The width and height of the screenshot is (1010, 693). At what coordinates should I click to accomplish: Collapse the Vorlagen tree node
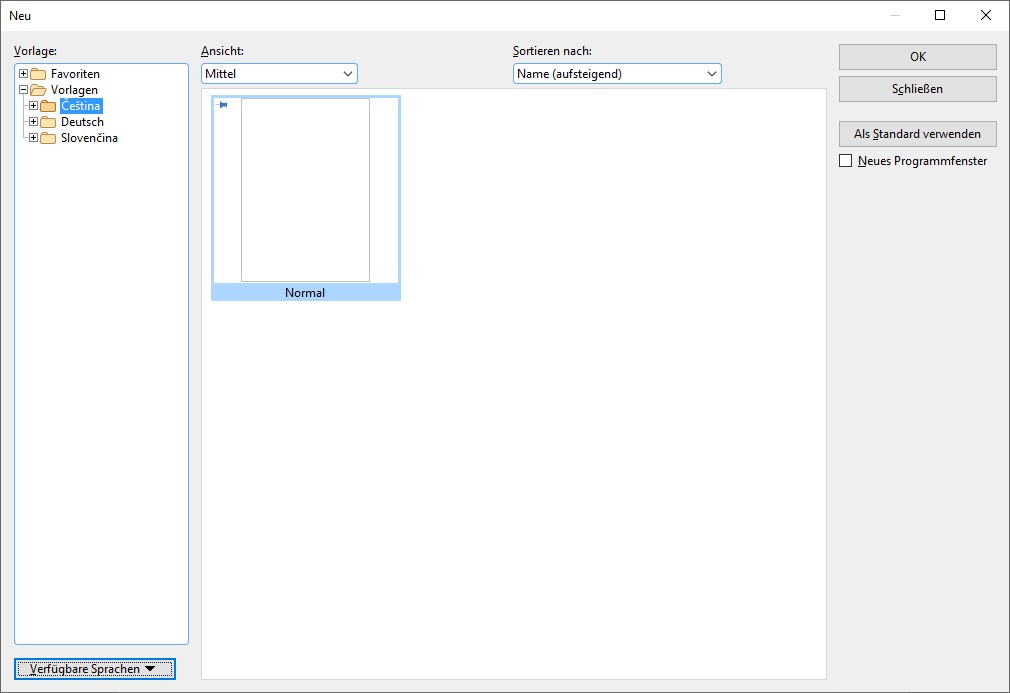click(x=23, y=90)
